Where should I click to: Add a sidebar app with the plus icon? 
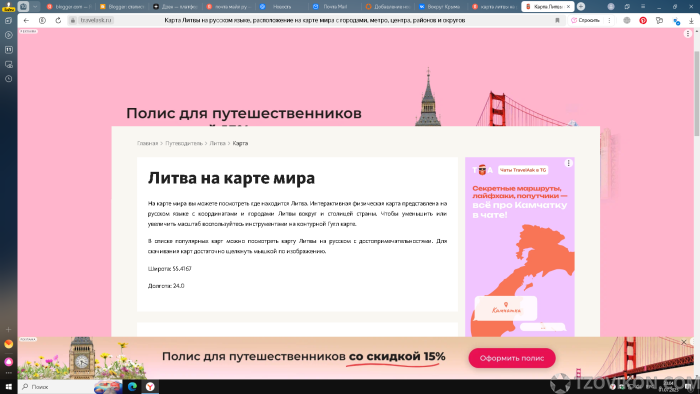pos(8,329)
